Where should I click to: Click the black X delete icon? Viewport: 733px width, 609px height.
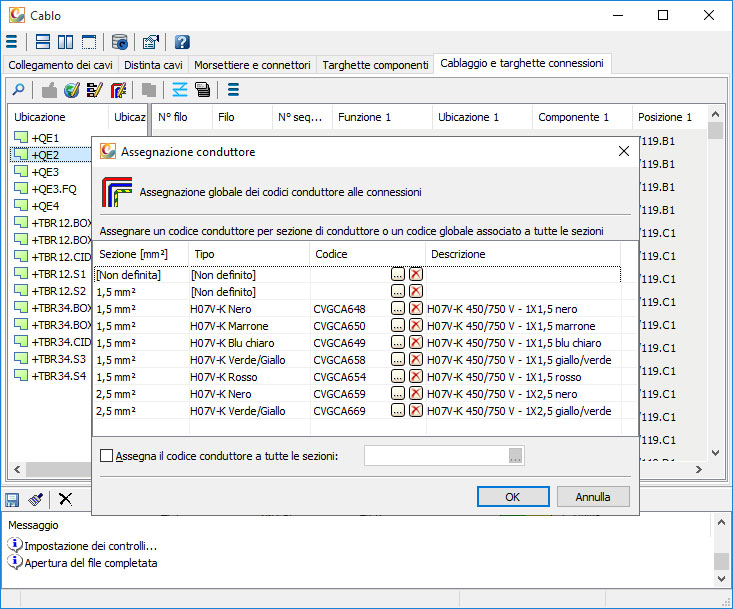[65, 499]
